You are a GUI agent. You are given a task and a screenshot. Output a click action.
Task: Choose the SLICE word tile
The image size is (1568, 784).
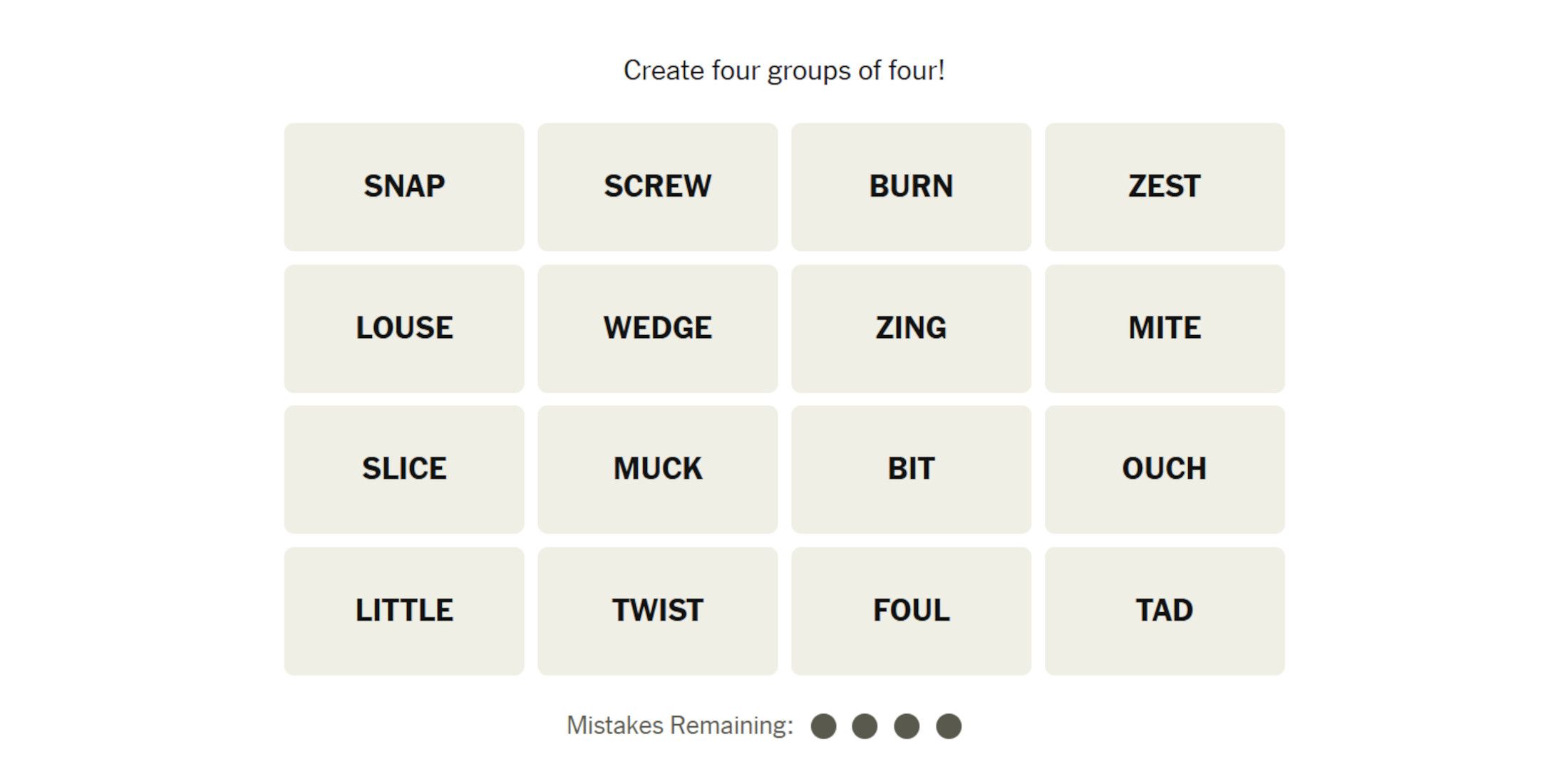click(x=404, y=470)
